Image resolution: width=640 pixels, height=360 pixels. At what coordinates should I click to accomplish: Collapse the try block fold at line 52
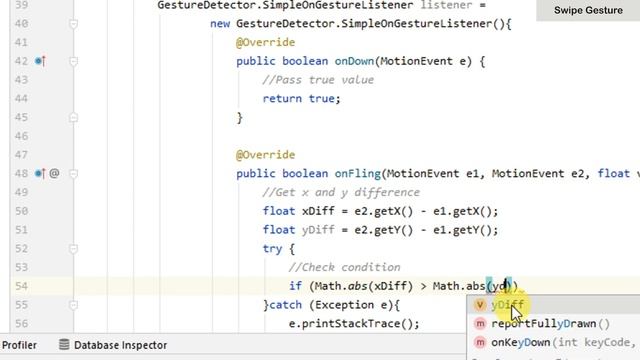73,249
